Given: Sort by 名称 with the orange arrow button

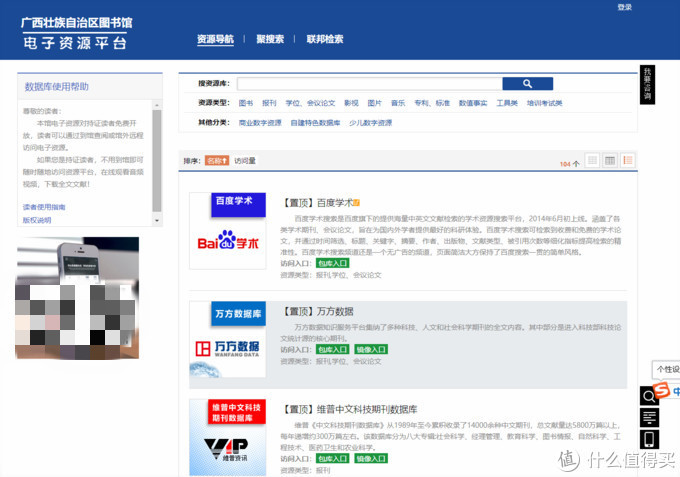Looking at the screenshot, I should click(x=217, y=161).
